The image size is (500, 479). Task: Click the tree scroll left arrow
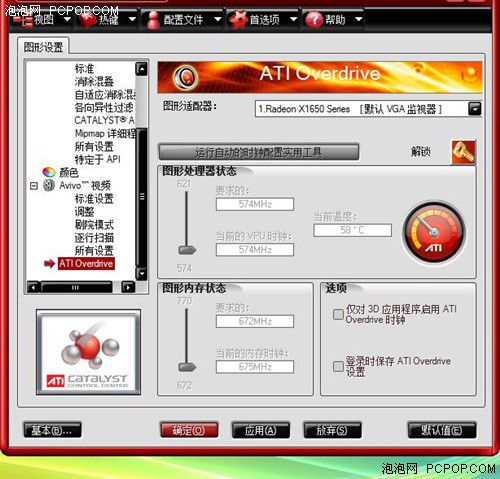point(33,287)
